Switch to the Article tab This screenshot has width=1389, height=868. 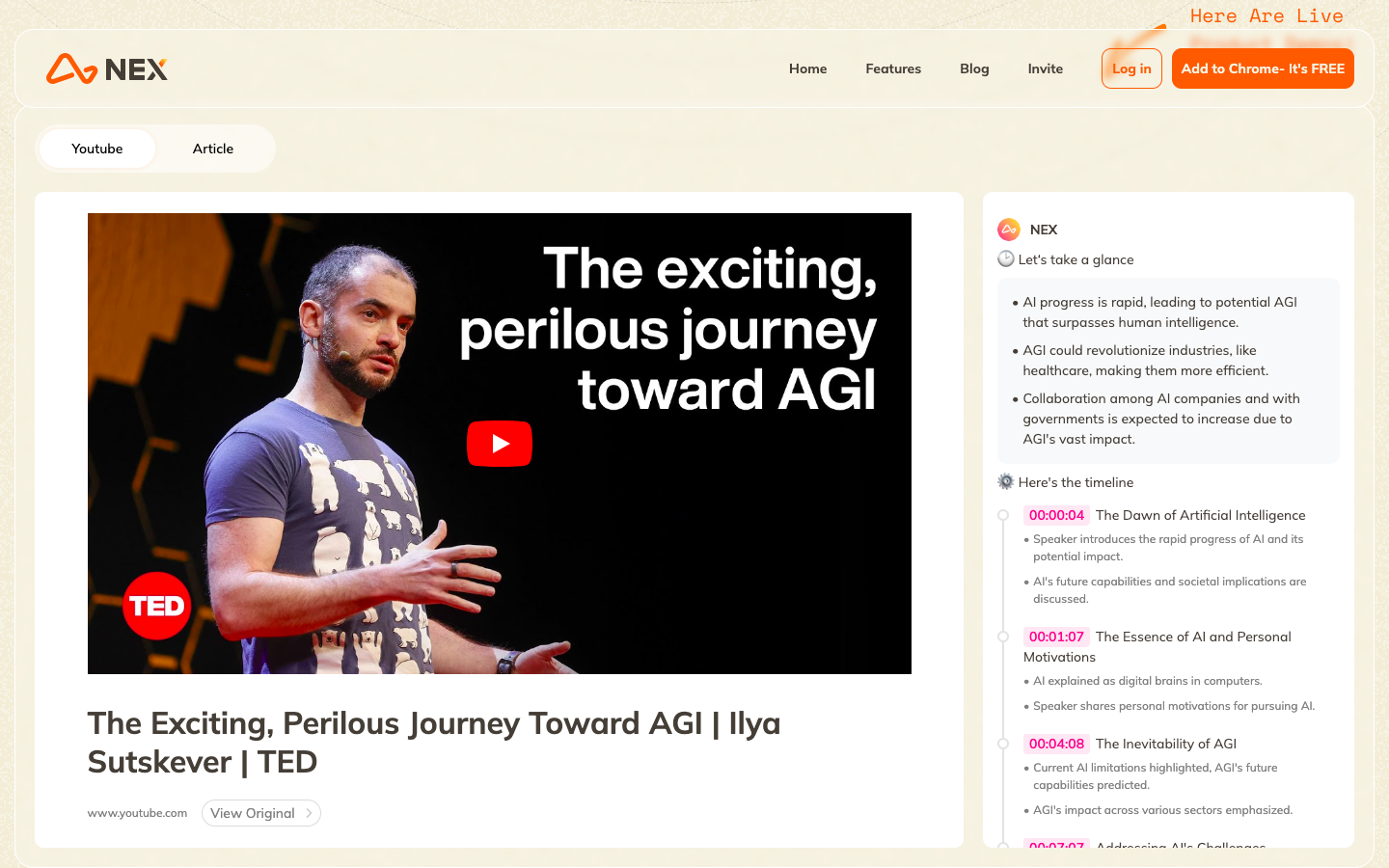[213, 149]
